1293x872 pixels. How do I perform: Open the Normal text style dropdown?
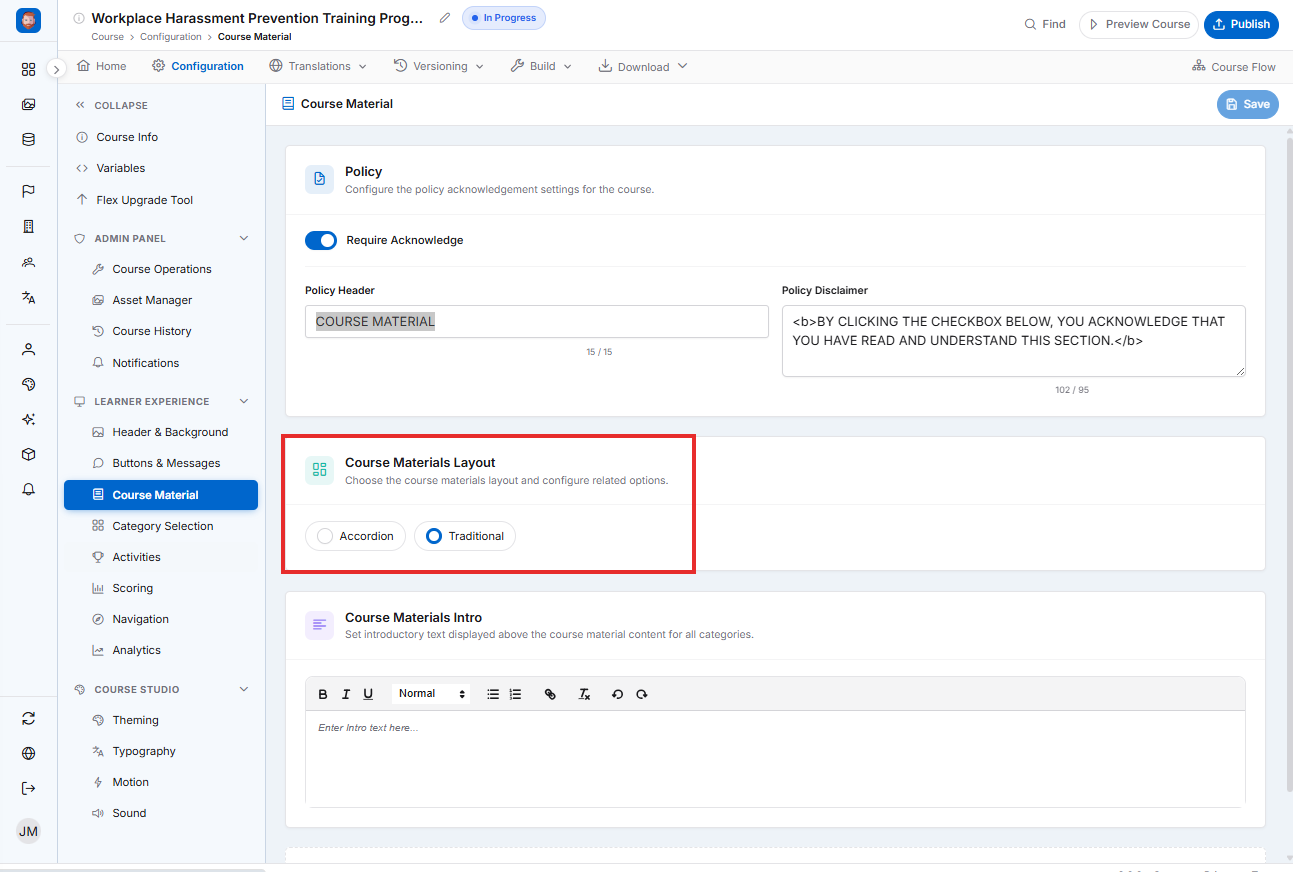coord(431,694)
